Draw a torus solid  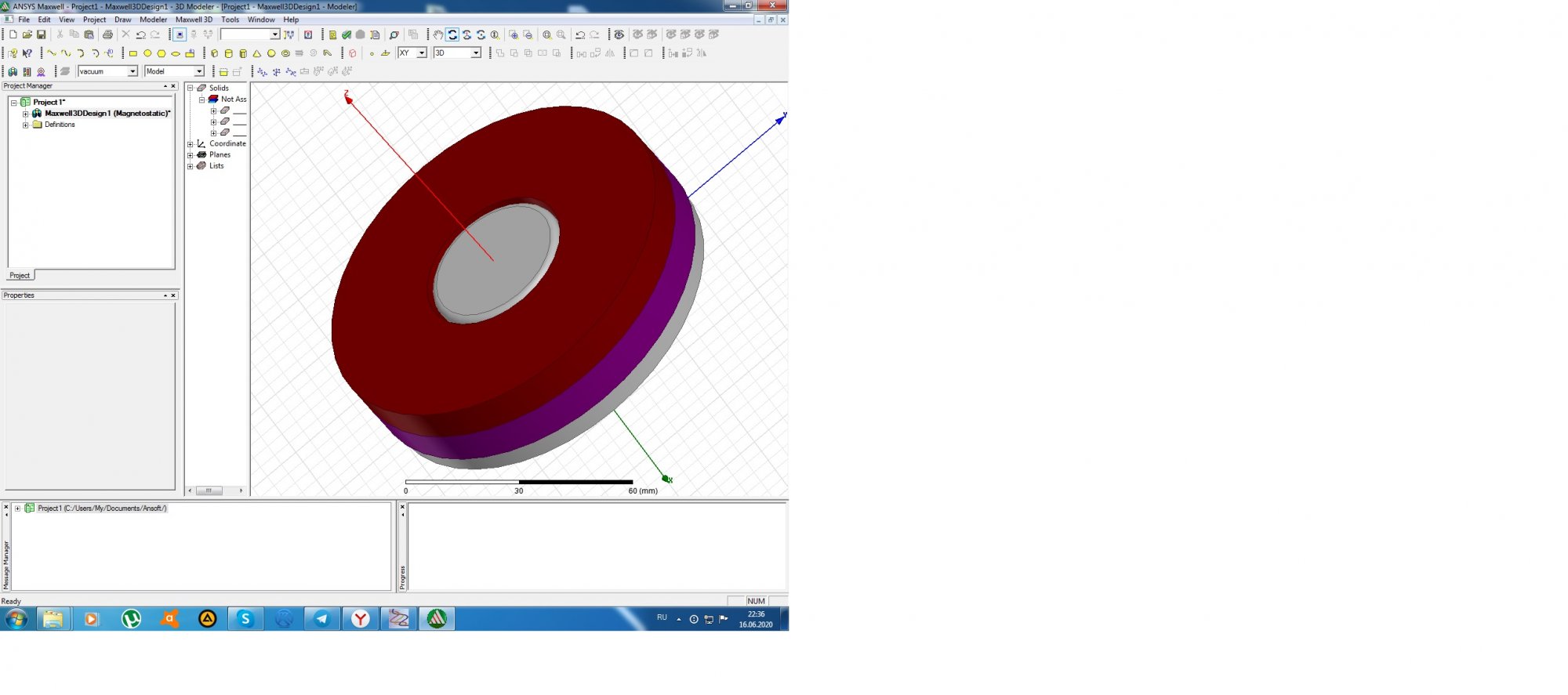click(x=285, y=53)
